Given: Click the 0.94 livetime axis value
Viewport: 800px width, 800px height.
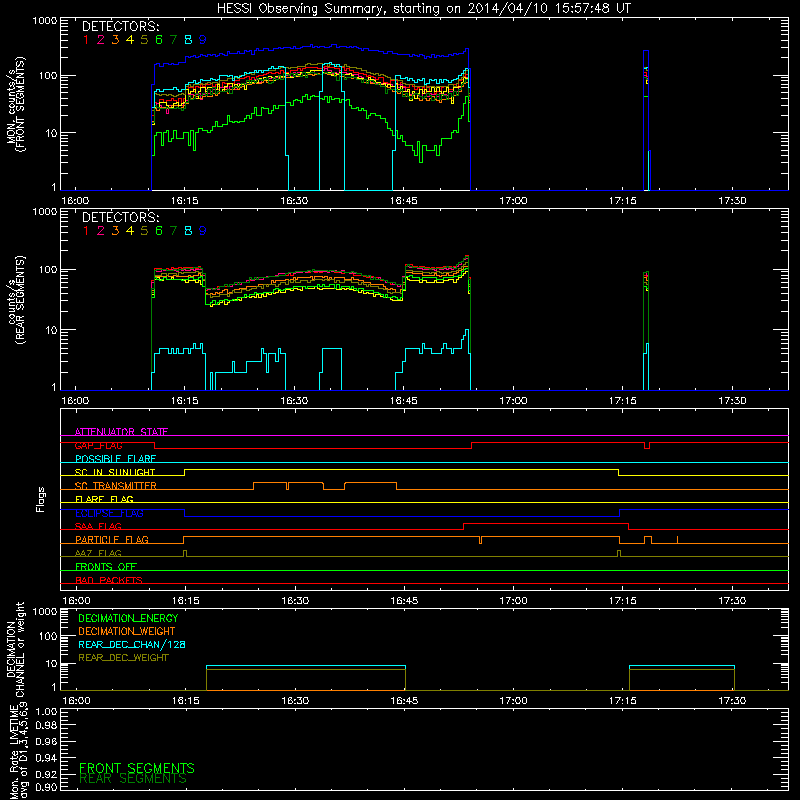Looking at the screenshot, I should point(47,757).
